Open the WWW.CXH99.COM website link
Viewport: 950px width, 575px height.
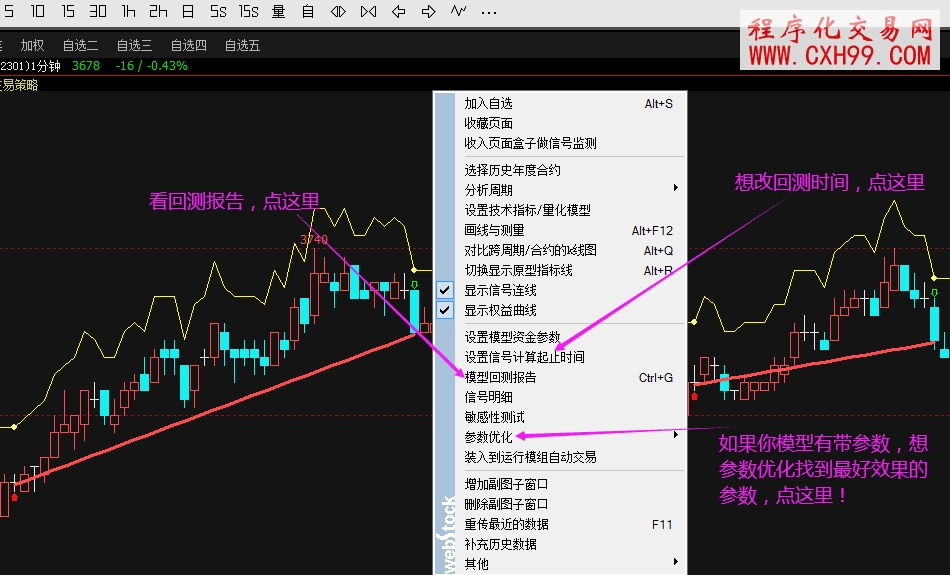[839, 55]
